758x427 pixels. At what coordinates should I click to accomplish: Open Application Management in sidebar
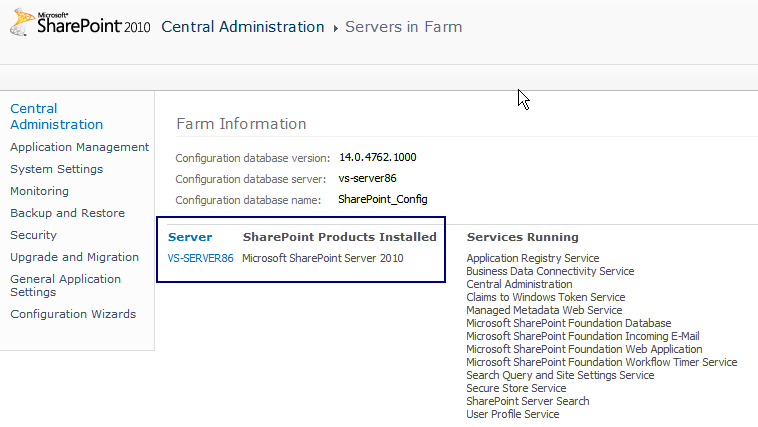point(80,147)
